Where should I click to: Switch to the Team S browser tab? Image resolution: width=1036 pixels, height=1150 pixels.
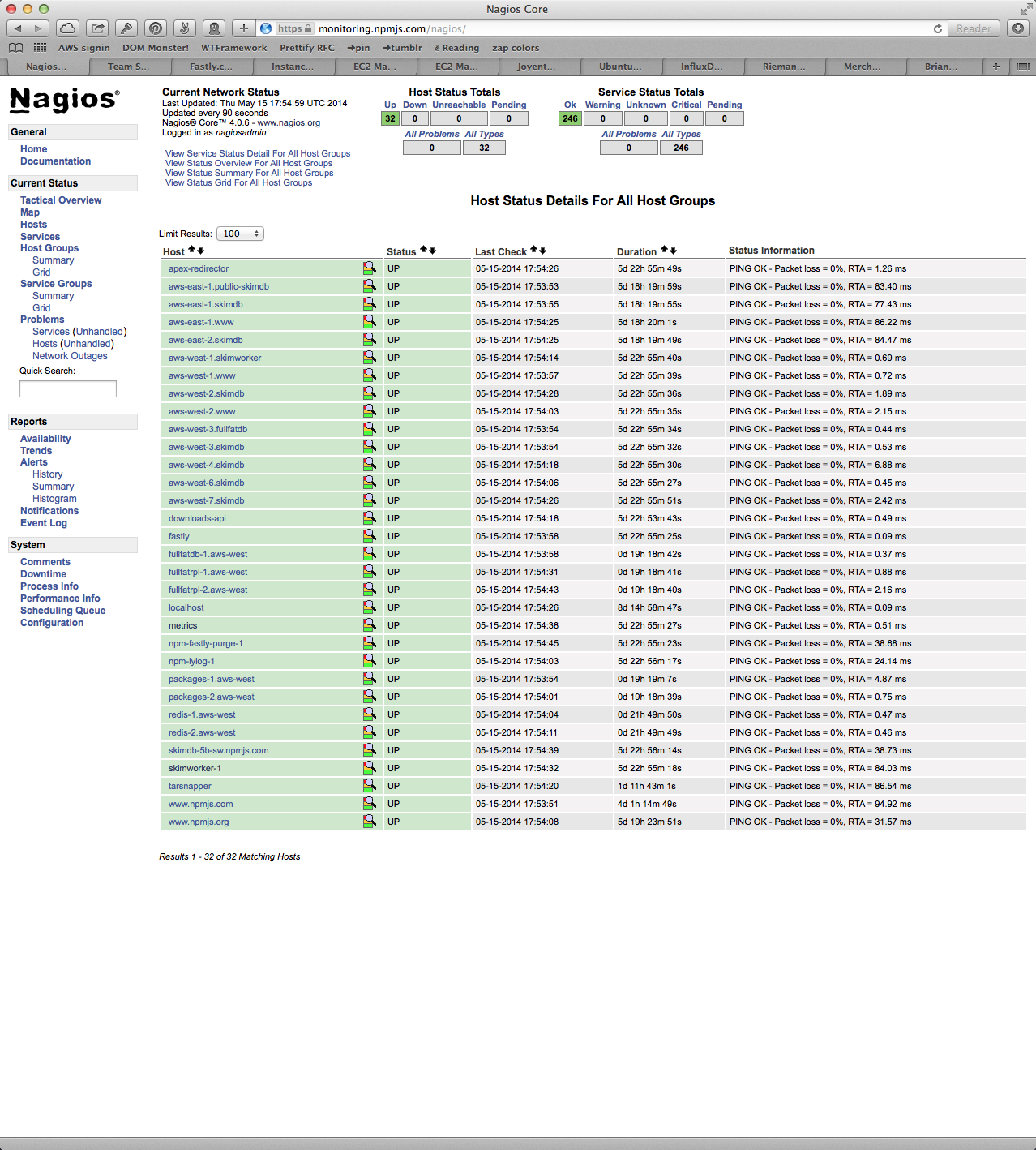tap(130, 67)
